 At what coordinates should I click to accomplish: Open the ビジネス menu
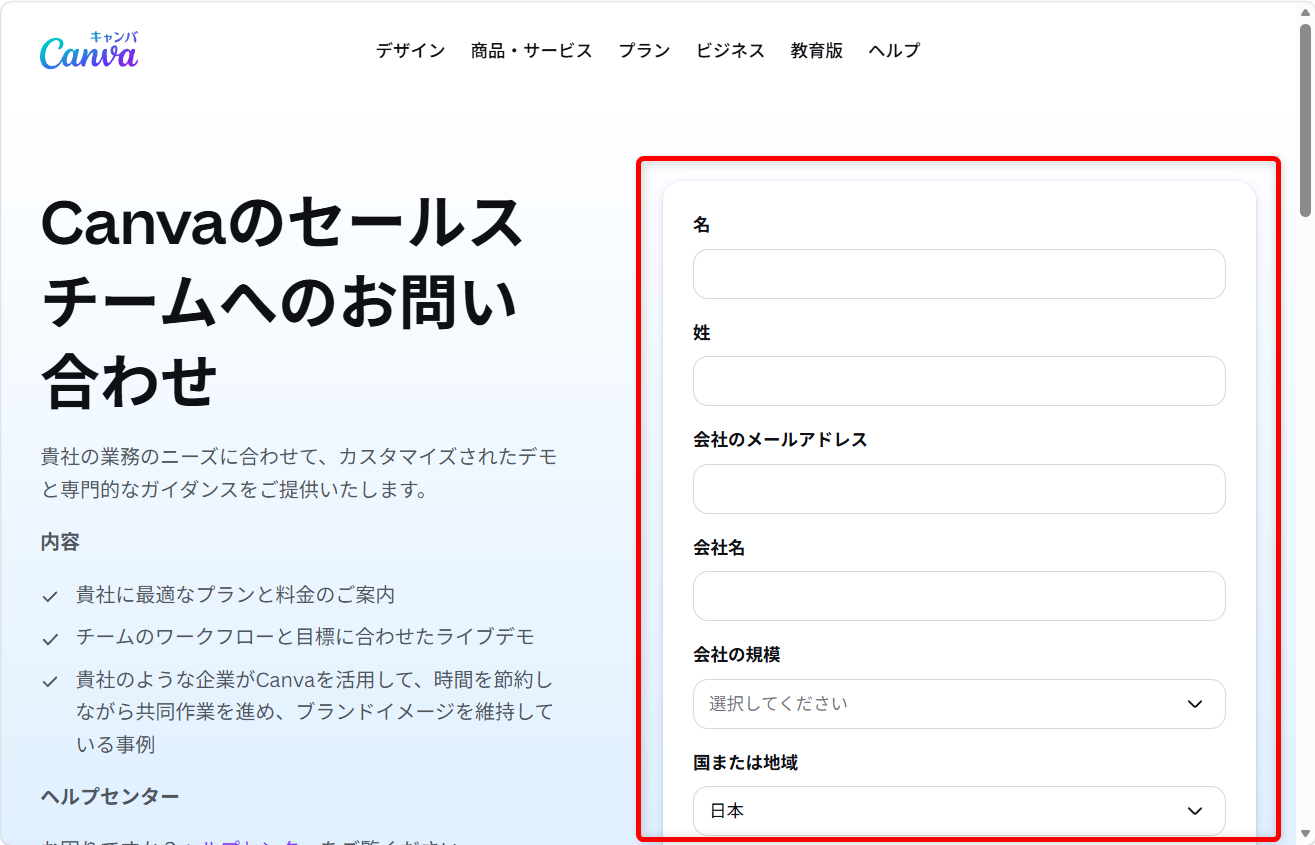[x=730, y=50]
